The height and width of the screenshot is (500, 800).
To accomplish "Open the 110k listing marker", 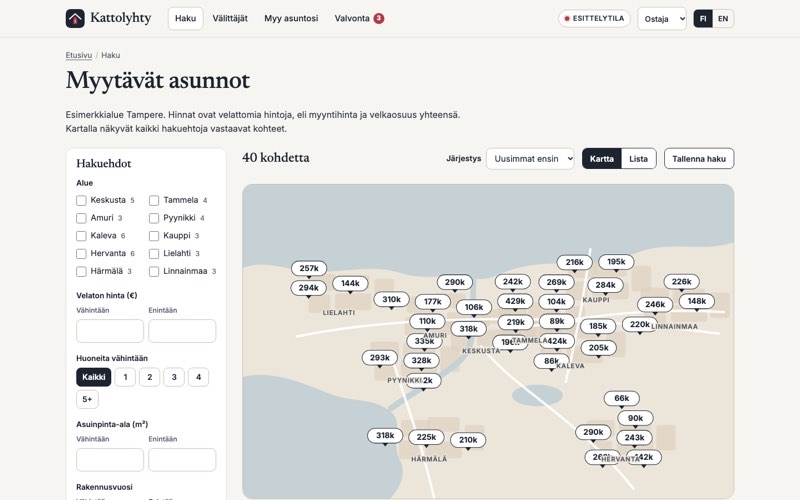I will click(x=427, y=321).
